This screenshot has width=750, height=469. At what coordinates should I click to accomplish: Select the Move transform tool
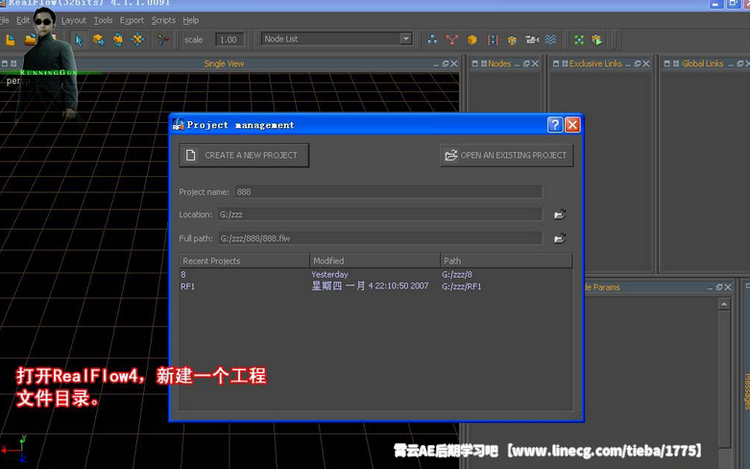coord(99,40)
